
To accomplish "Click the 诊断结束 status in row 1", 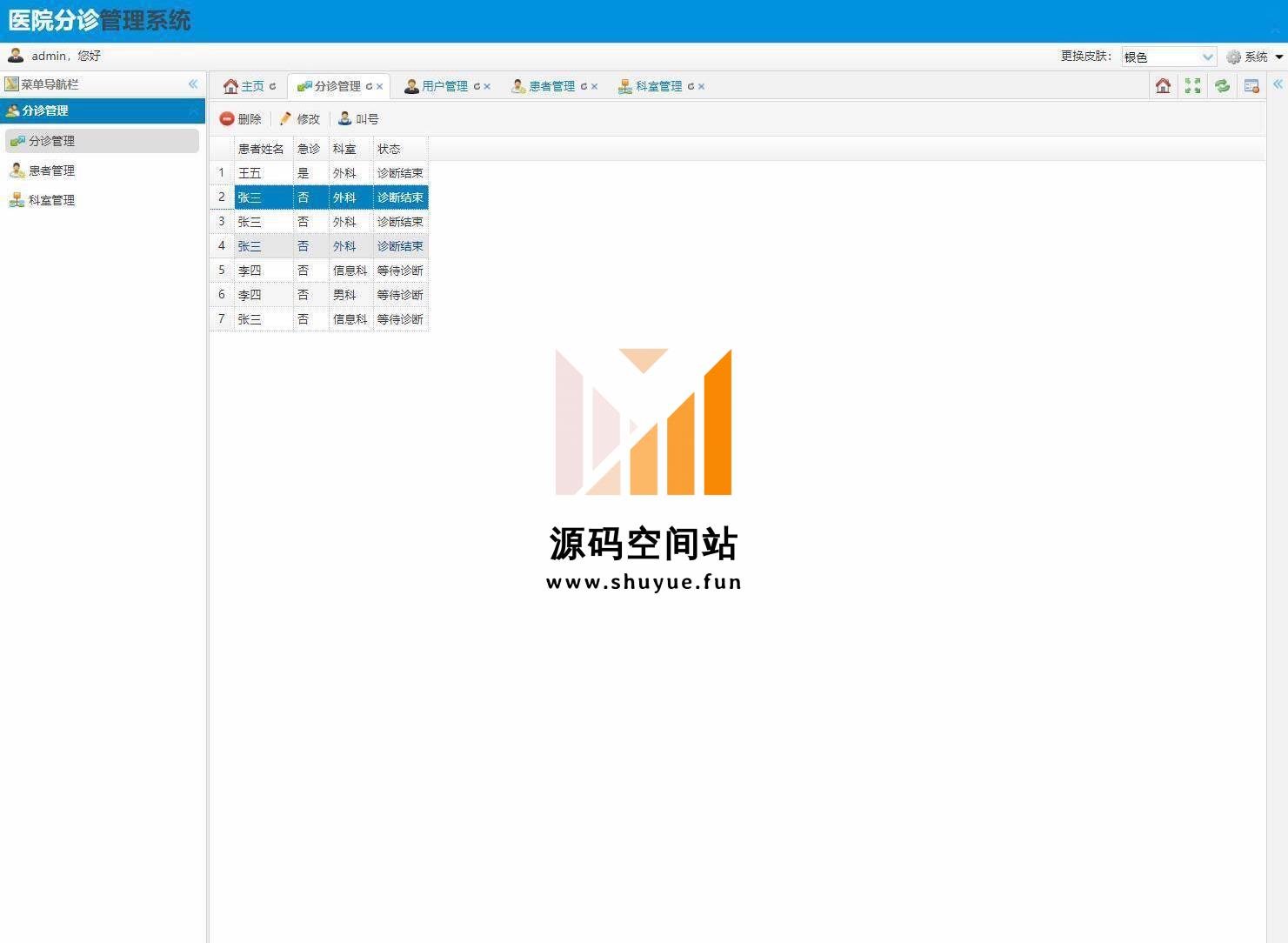I will coord(401,173).
